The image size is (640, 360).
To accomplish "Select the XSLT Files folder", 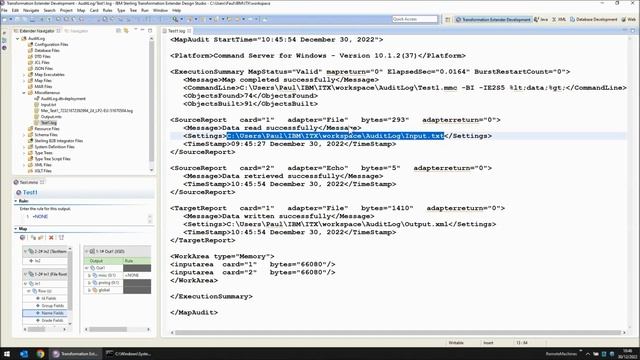I will (43, 171).
